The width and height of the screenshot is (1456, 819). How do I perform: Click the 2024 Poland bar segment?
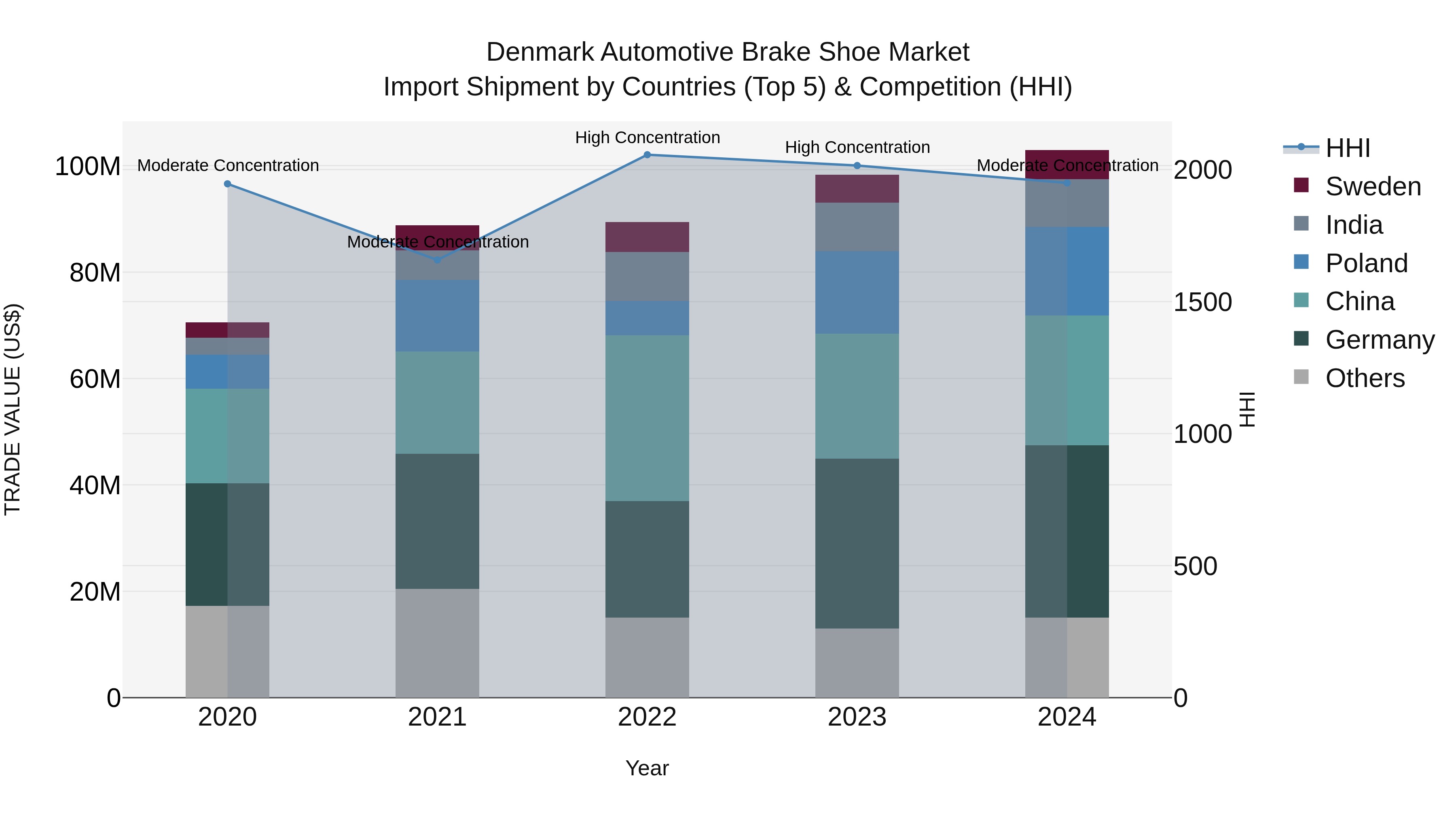1067,271
